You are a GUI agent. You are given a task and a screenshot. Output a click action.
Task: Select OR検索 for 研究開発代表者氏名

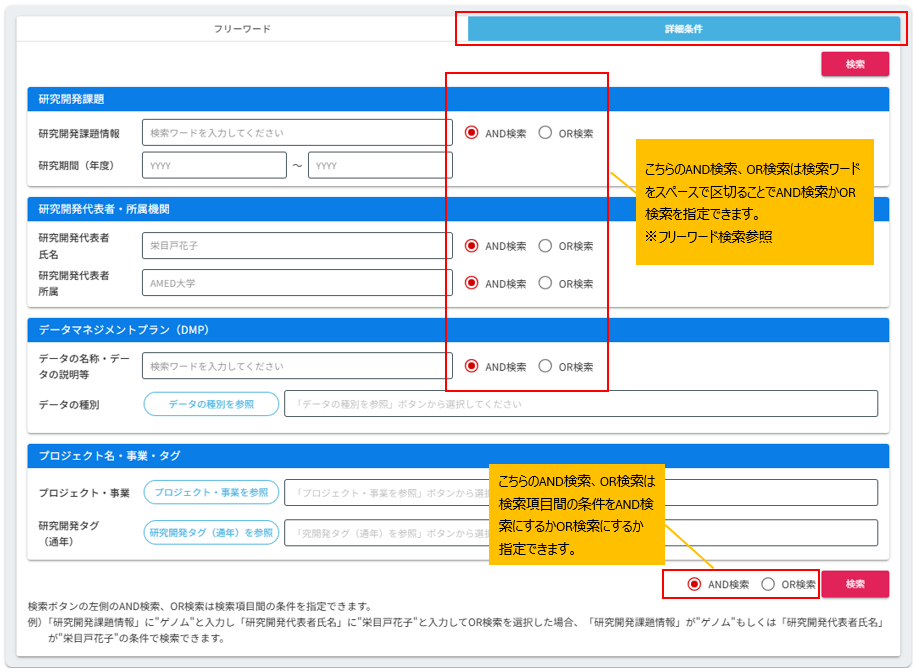click(x=546, y=245)
